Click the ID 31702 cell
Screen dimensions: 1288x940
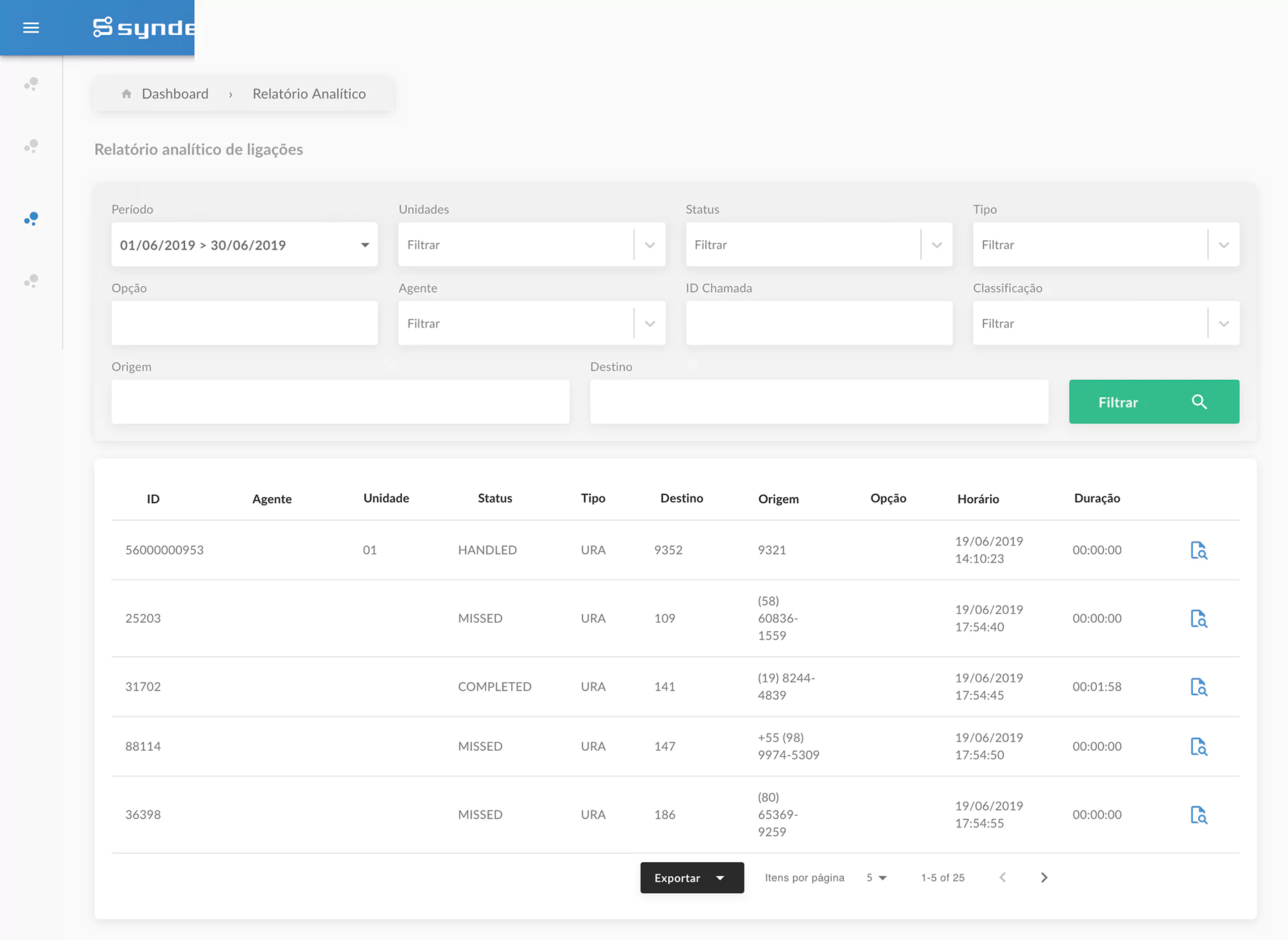pos(143,686)
